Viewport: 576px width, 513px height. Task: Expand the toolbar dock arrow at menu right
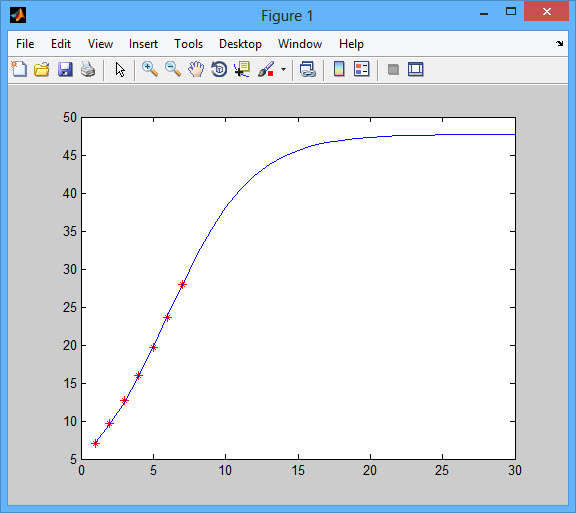pyautogui.click(x=559, y=43)
